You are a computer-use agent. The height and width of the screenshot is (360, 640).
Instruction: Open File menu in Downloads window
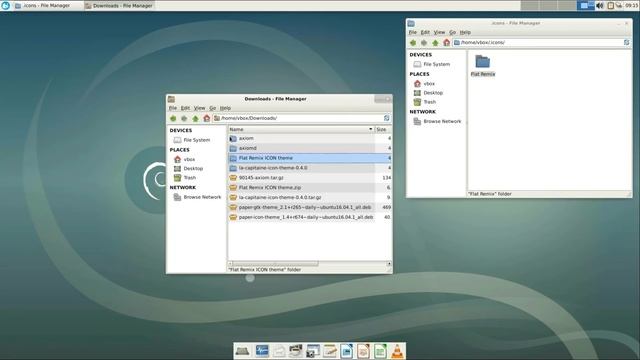tap(173, 108)
